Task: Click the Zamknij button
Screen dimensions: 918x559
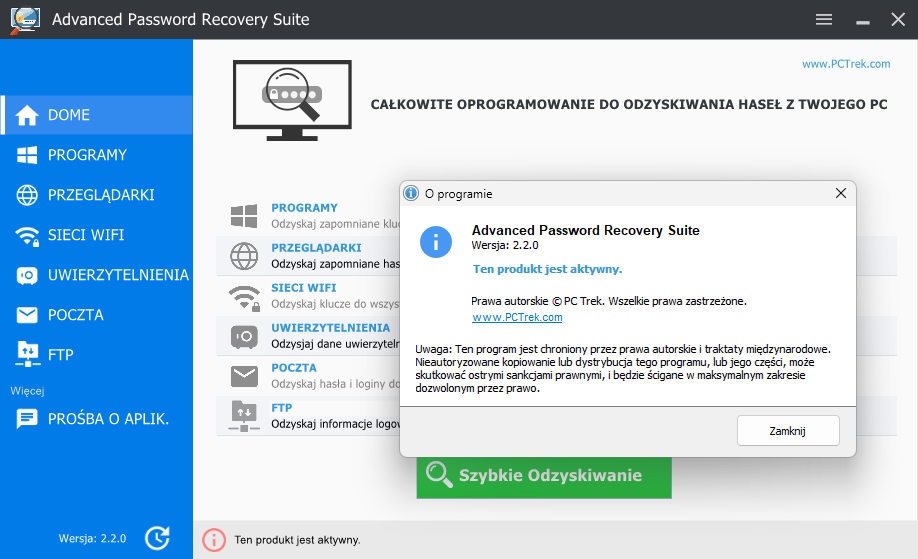Action: 788,431
